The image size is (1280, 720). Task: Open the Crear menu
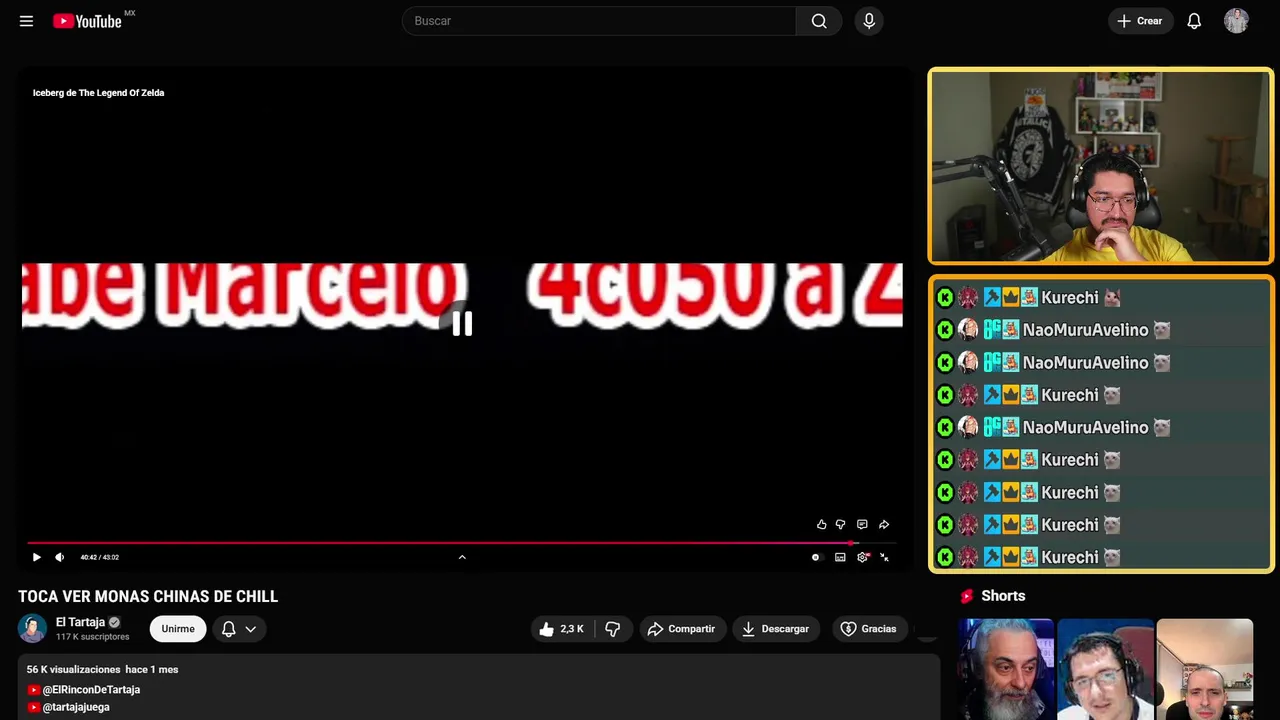[x=1140, y=21]
